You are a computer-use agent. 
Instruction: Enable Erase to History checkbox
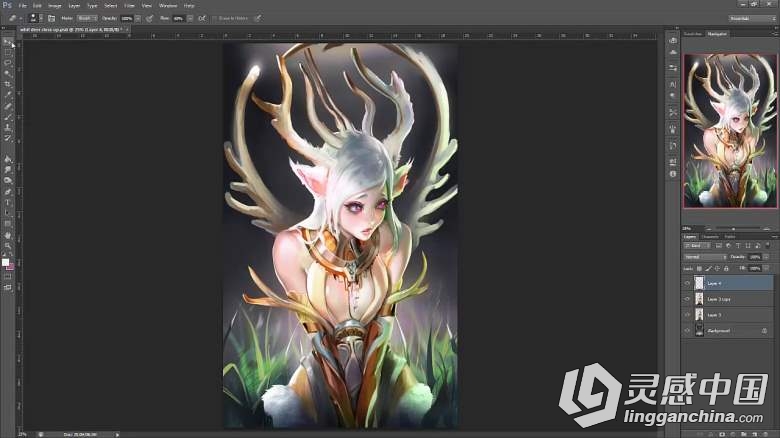click(215, 18)
